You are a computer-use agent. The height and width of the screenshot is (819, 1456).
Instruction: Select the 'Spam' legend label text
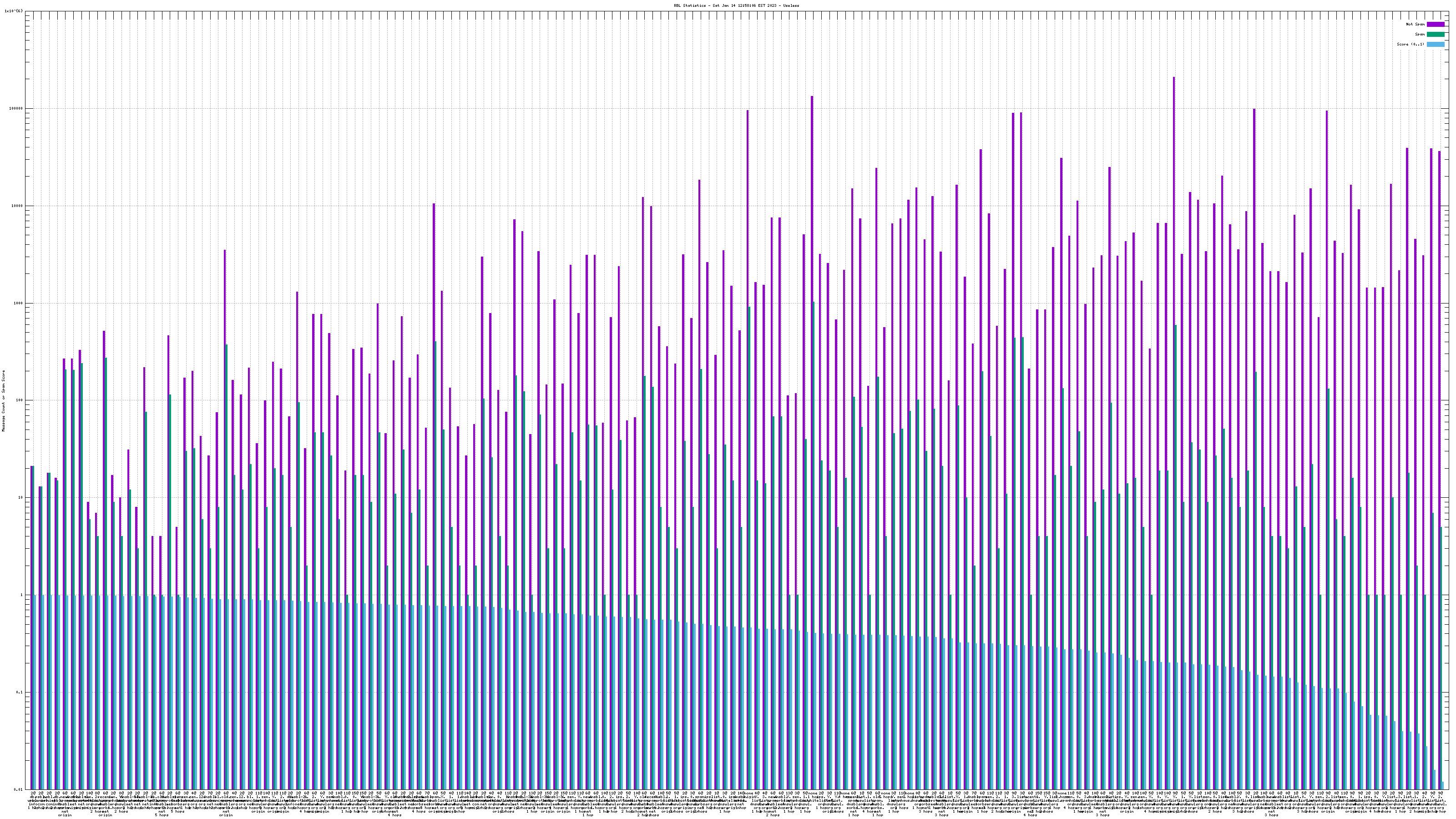click(1420, 35)
